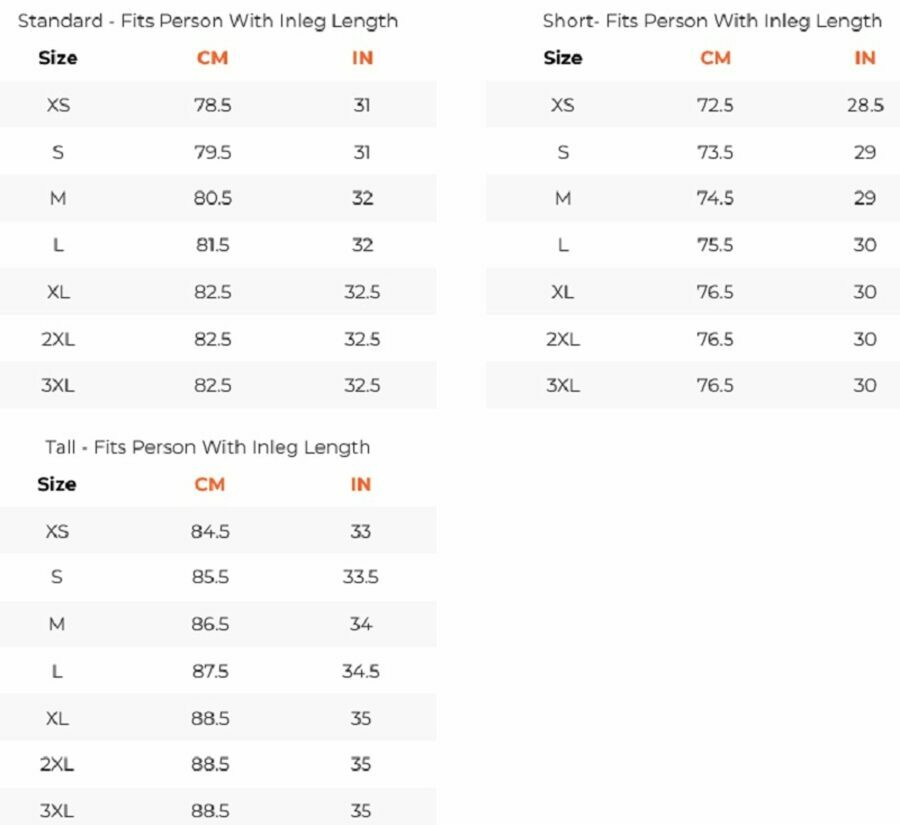900x825 pixels.
Task: Select the 78.5 cm cell for Standard XS
Action: tap(212, 105)
